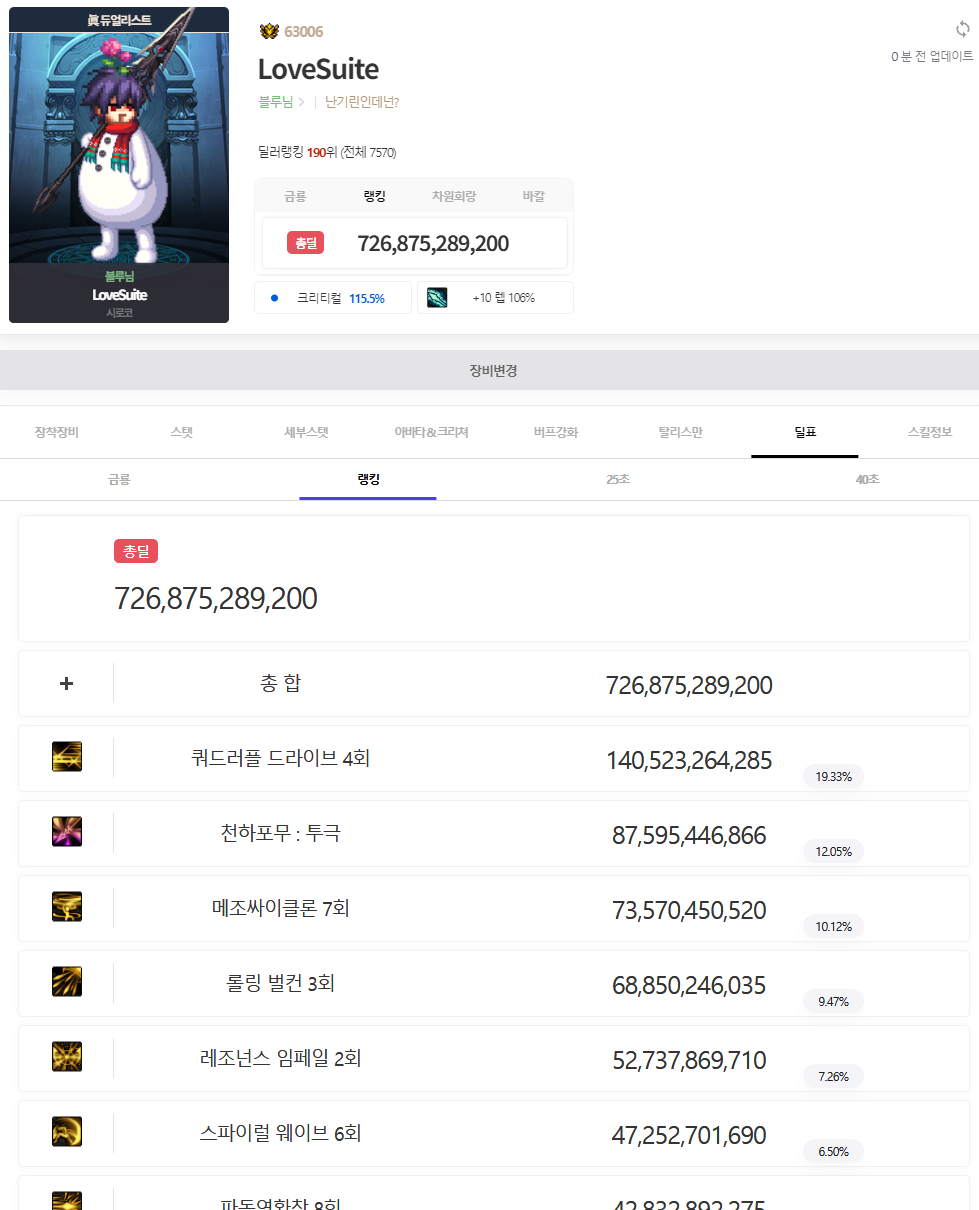Click the 크리티컬 115.5% stat box
Screen dimensions: 979x1210
point(333,298)
